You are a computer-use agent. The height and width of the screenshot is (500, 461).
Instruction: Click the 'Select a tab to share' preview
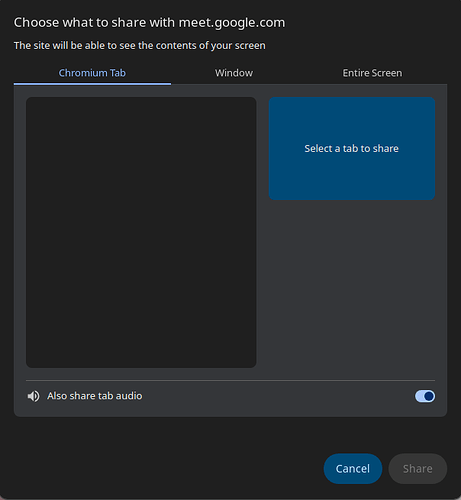(x=352, y=148)
